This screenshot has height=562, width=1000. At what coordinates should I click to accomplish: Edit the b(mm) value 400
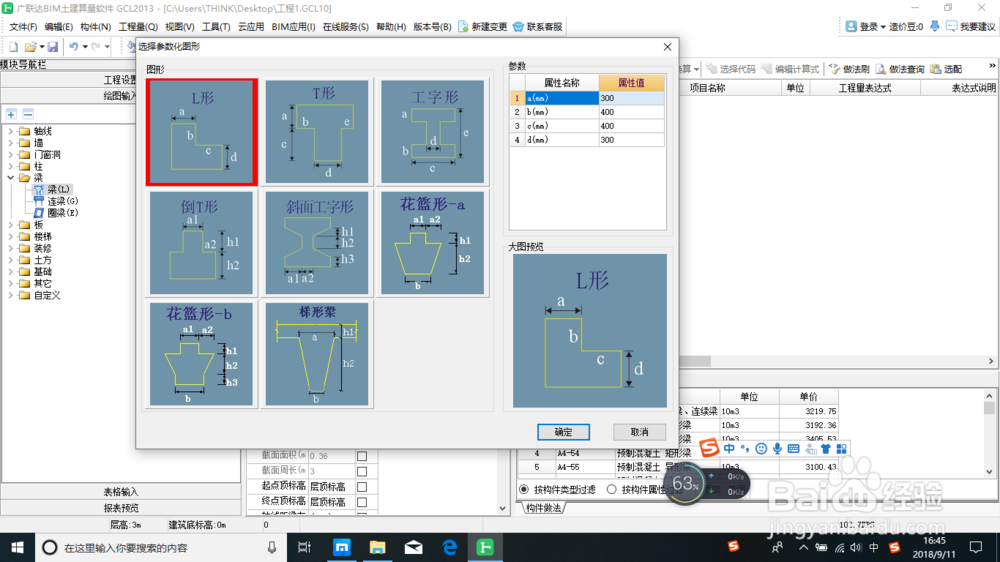point(631,112)
